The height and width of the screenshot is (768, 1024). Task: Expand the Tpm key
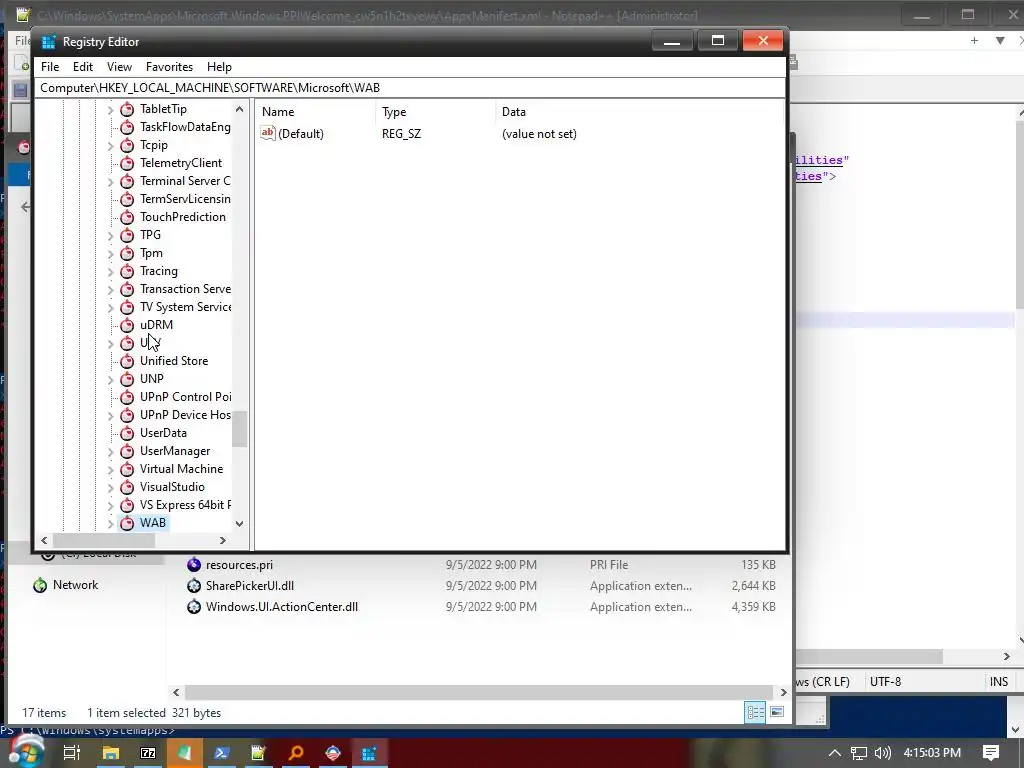pos(110,253)
